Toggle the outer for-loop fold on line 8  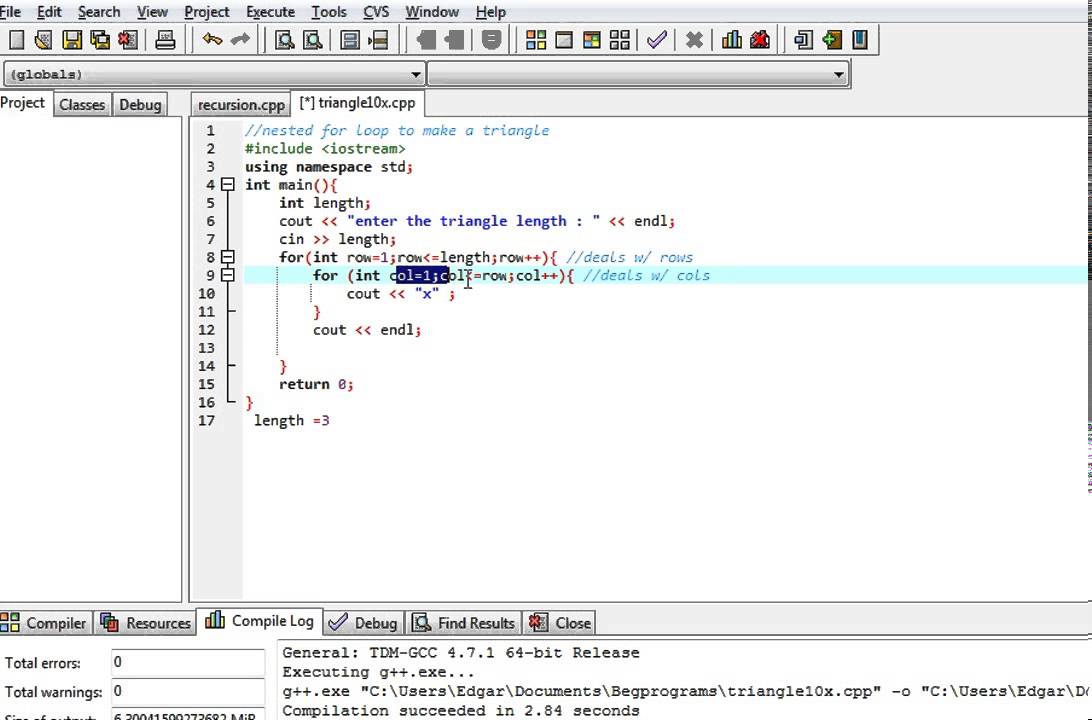(x=228, y=257)
